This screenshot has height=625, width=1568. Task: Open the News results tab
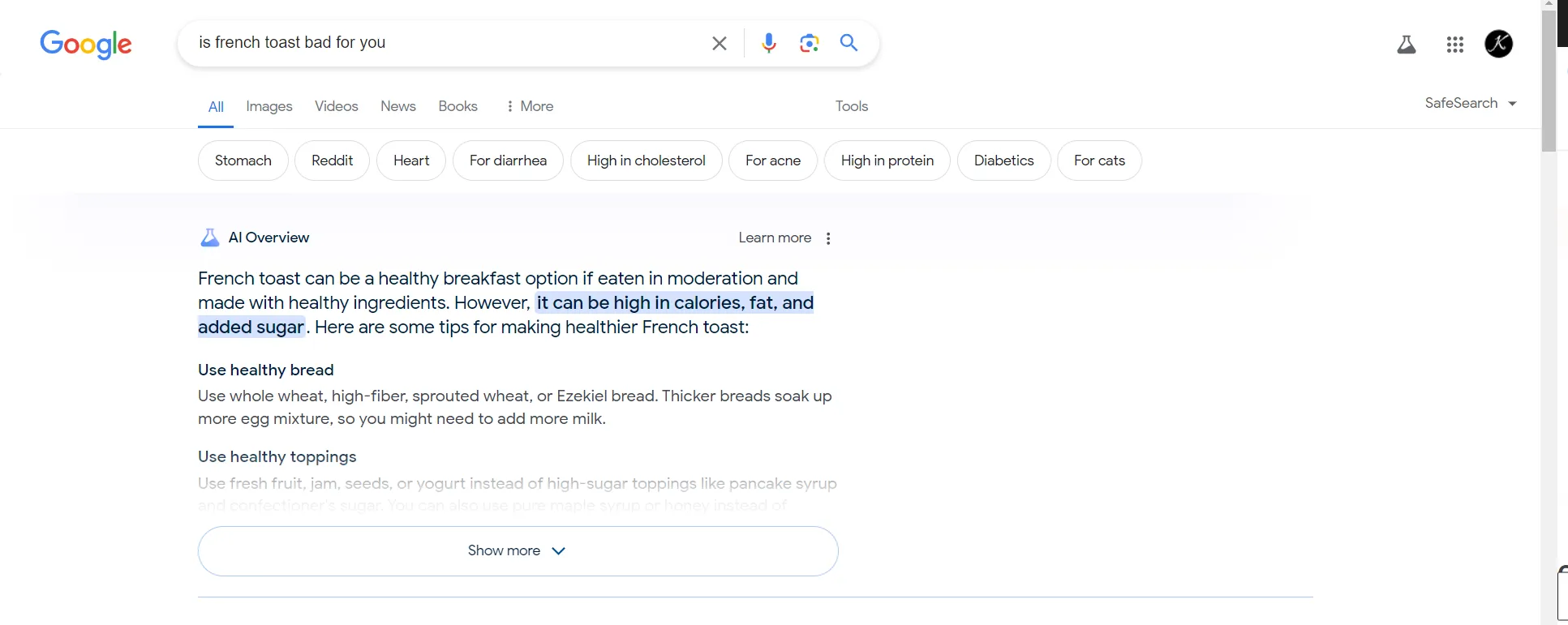pyautogui.click(x=397, y=106)
